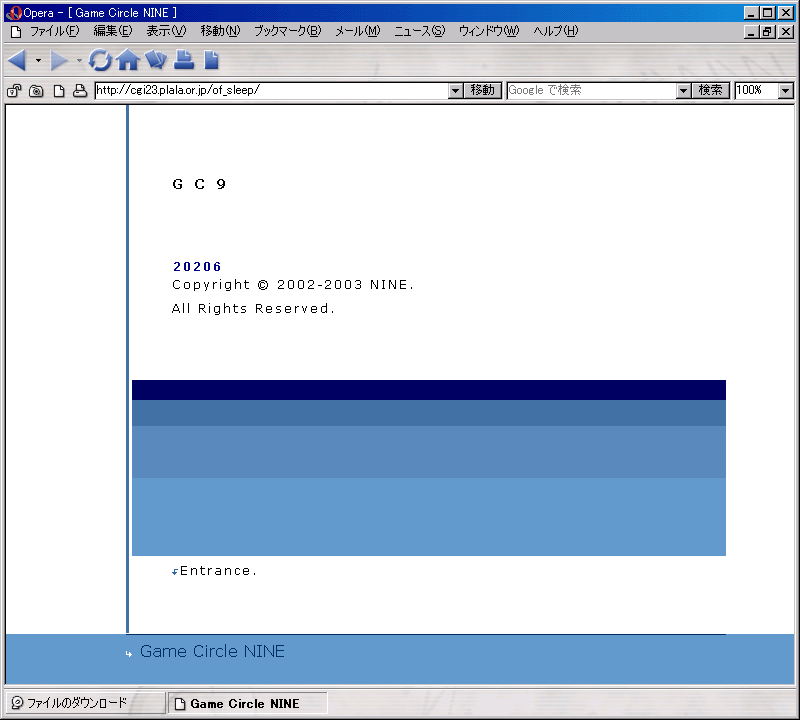Click the 検索 search button

pyautogui.click(x=711, y=90)
